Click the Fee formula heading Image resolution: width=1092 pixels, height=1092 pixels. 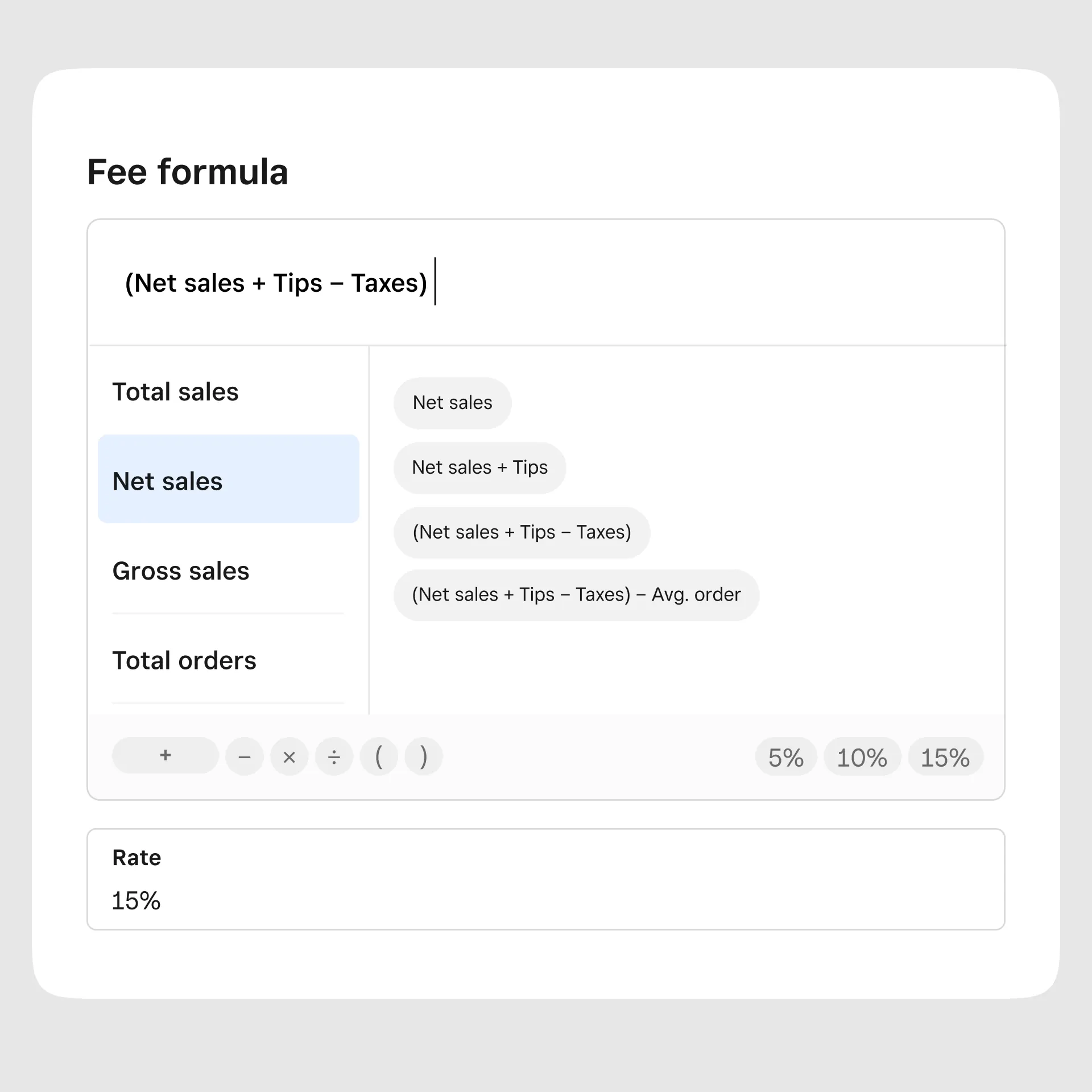coord(188,172)
